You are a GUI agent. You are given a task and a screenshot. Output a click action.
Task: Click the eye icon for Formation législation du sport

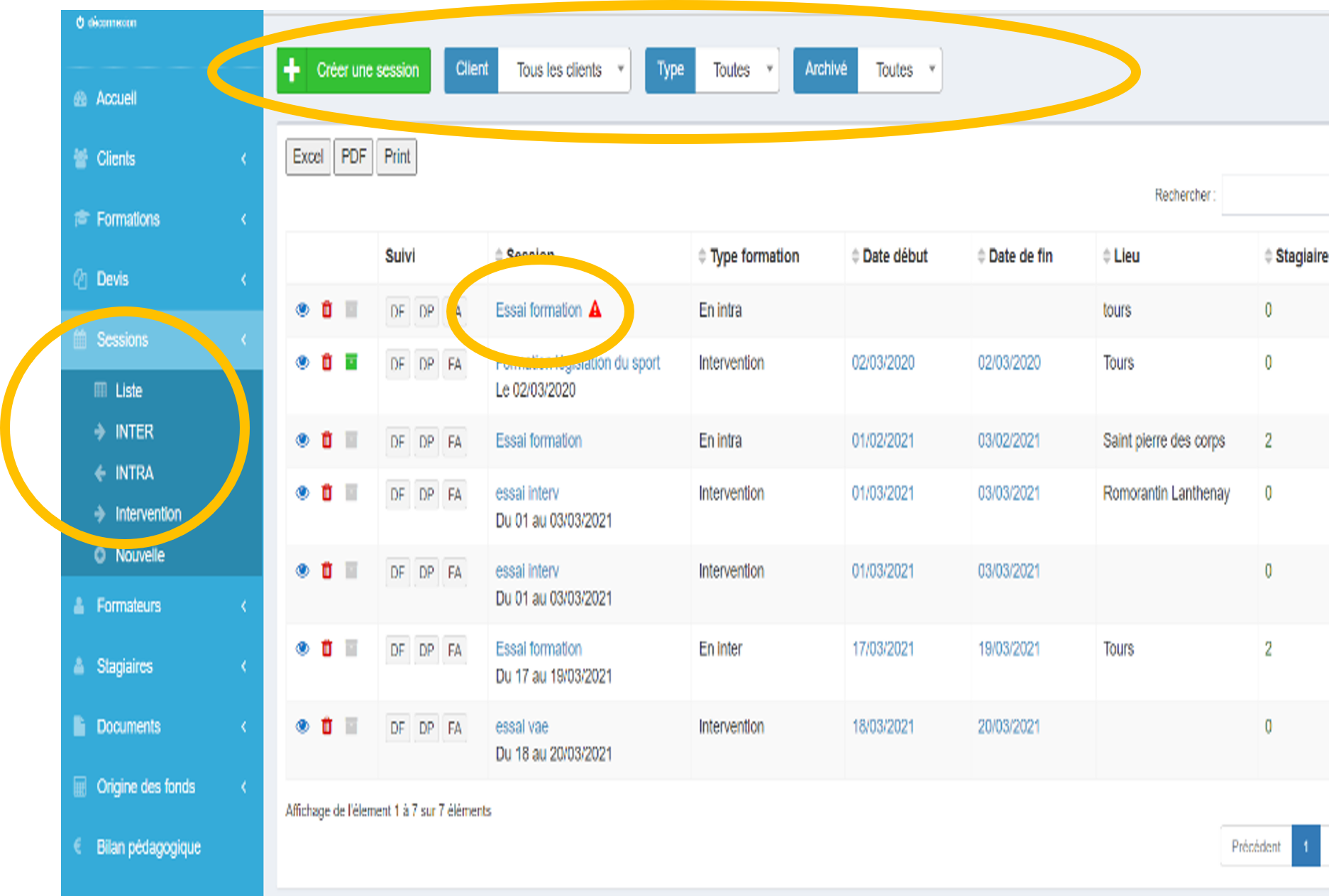(x=302, y=363)
